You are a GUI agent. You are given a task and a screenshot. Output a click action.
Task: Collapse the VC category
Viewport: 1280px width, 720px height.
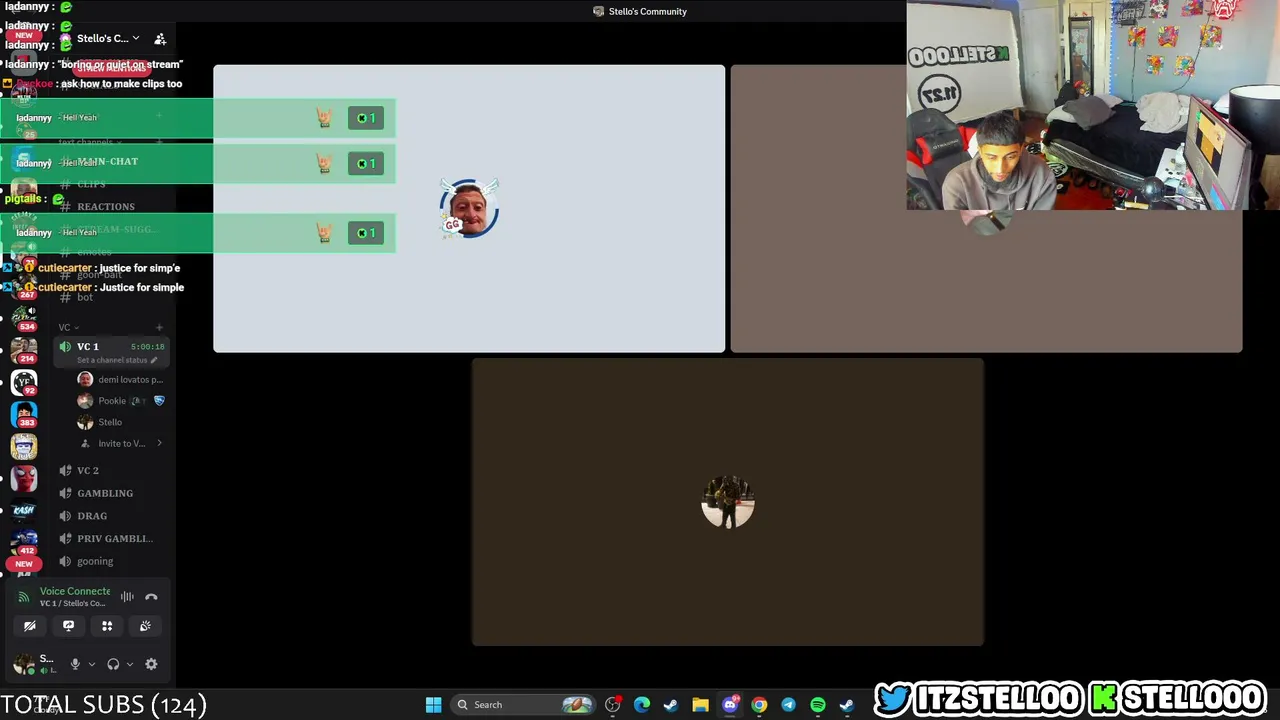tap(68, 327)
